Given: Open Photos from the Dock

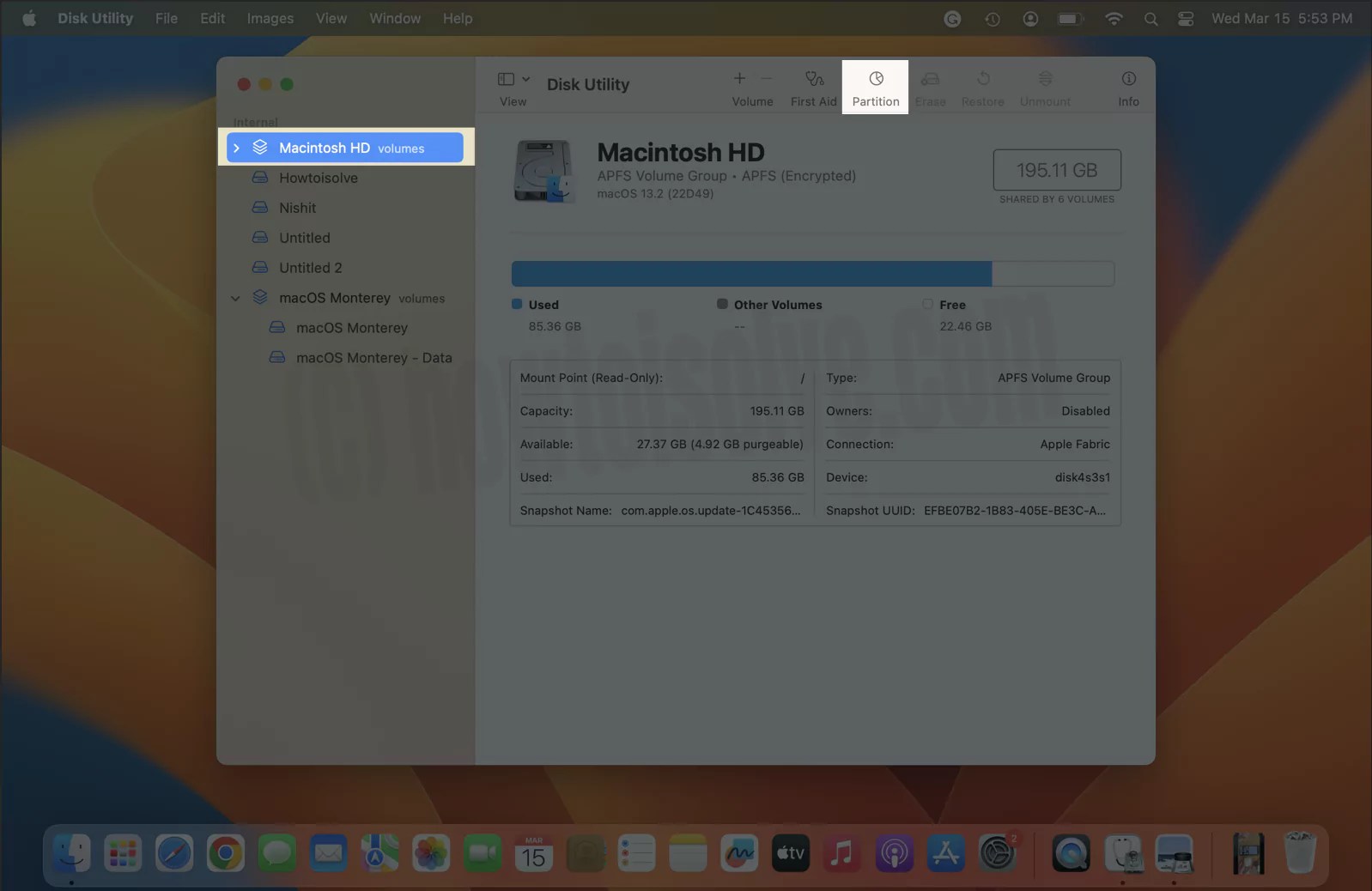Looking at the screenshot, I should tap(431, 853).
